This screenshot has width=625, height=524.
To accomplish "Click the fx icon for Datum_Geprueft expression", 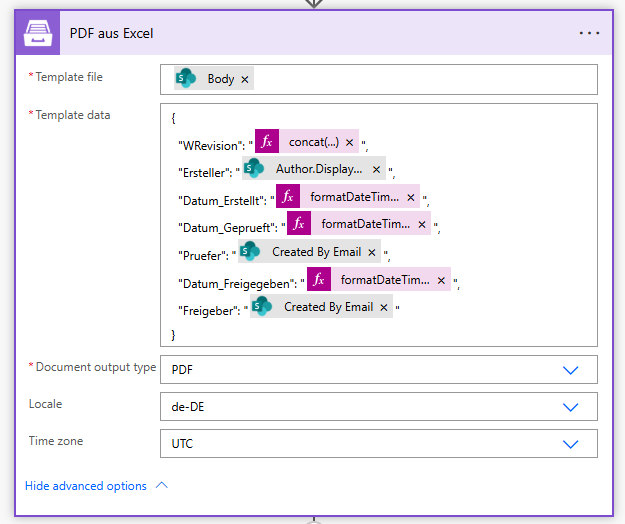I will (299, 224).
